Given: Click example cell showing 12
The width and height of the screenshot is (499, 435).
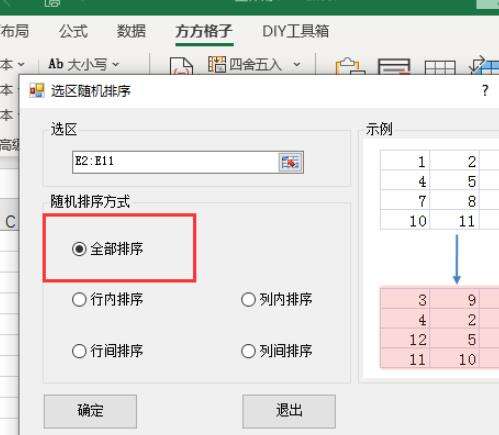Looking at the screenshot, I should (405, 339).
